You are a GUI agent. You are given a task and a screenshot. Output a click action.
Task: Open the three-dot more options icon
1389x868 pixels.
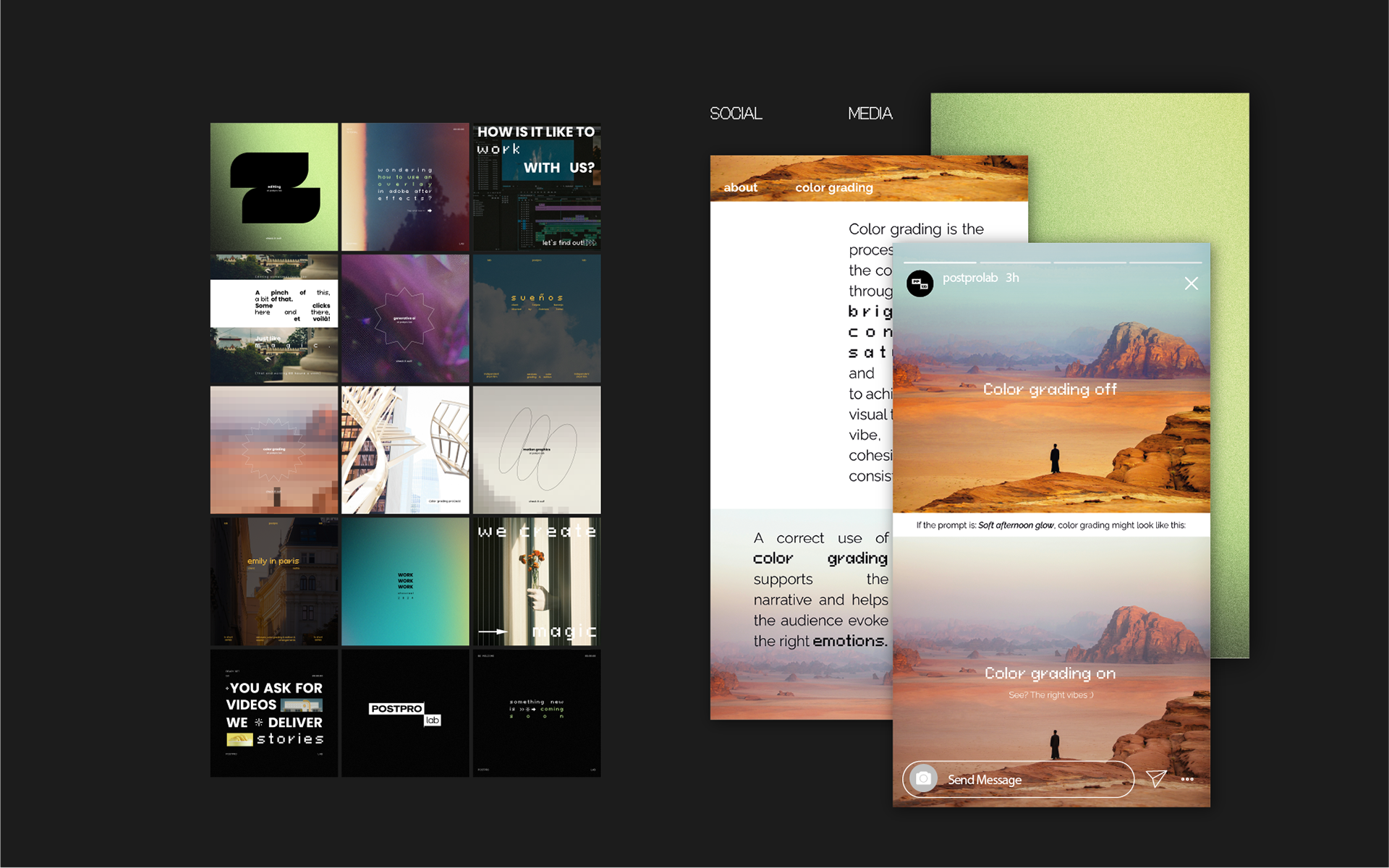(1187, 779)
